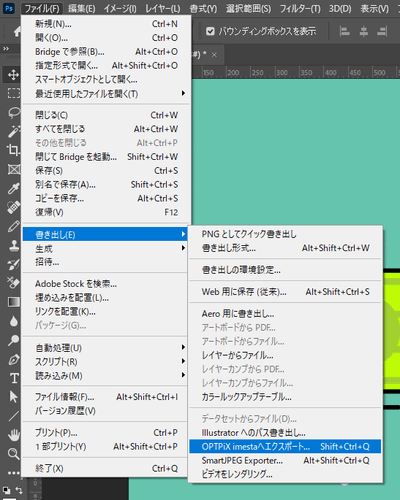The height and width of the screenshot is (500, 400).
Task: Reset default foreground and background colors
Action: 6,490
